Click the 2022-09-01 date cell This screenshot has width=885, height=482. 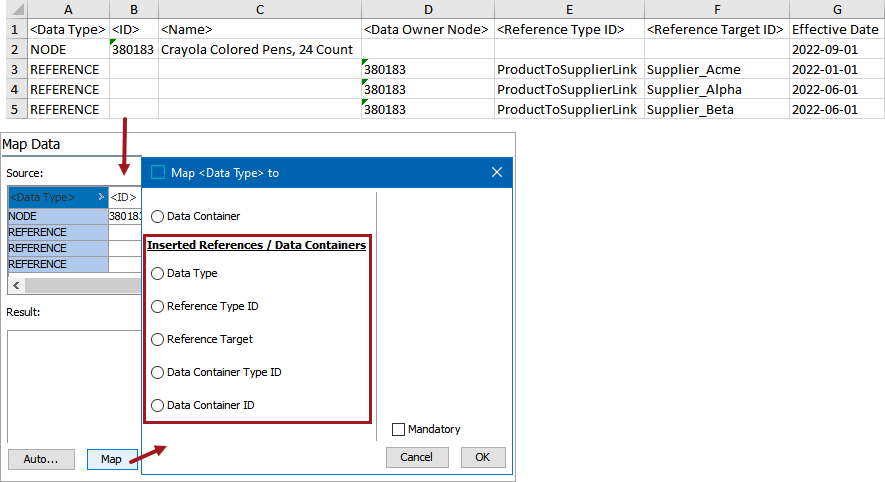click(x=837, y=50)
